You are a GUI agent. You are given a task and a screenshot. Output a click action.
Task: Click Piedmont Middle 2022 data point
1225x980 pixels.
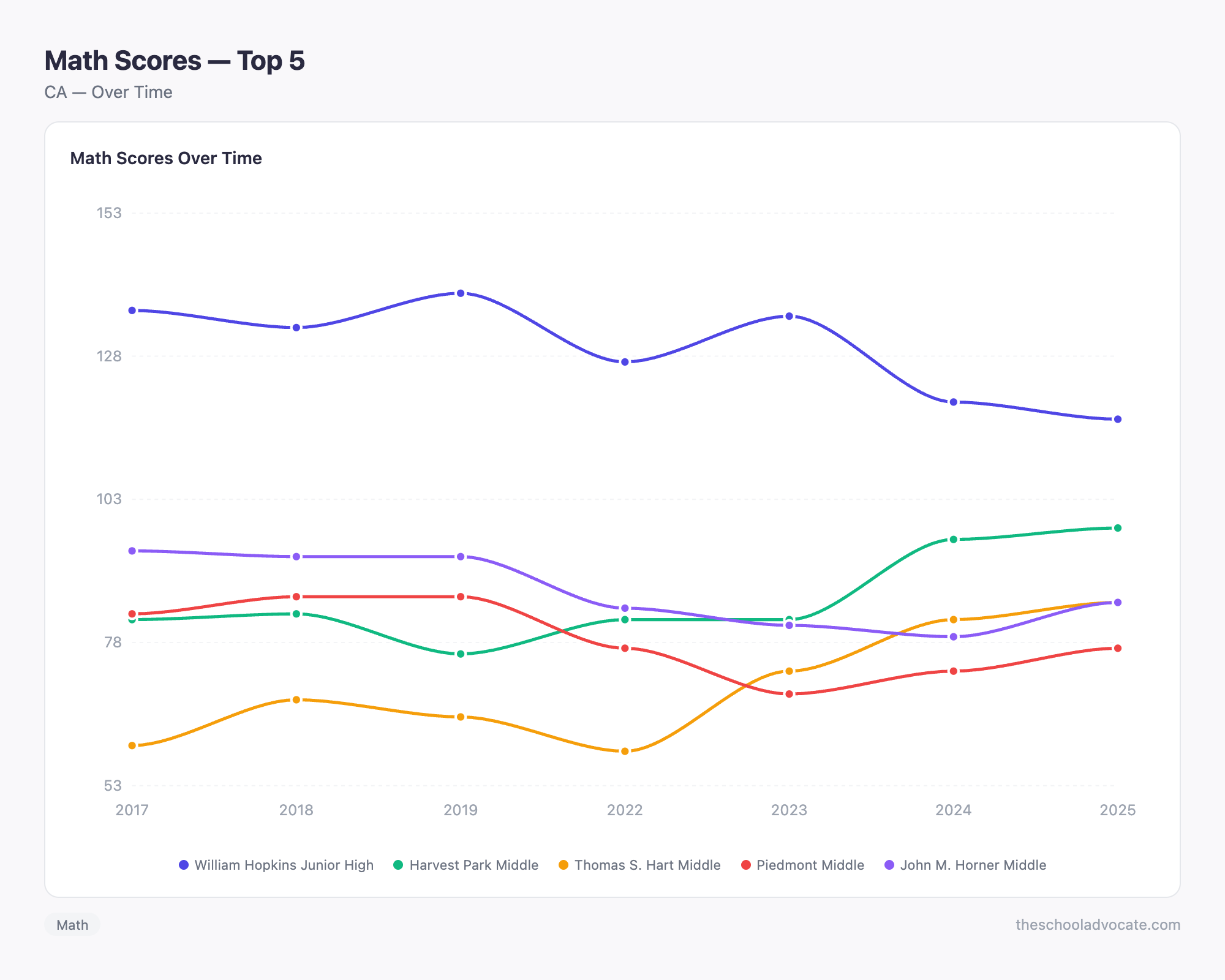click(x=625, y=648)
